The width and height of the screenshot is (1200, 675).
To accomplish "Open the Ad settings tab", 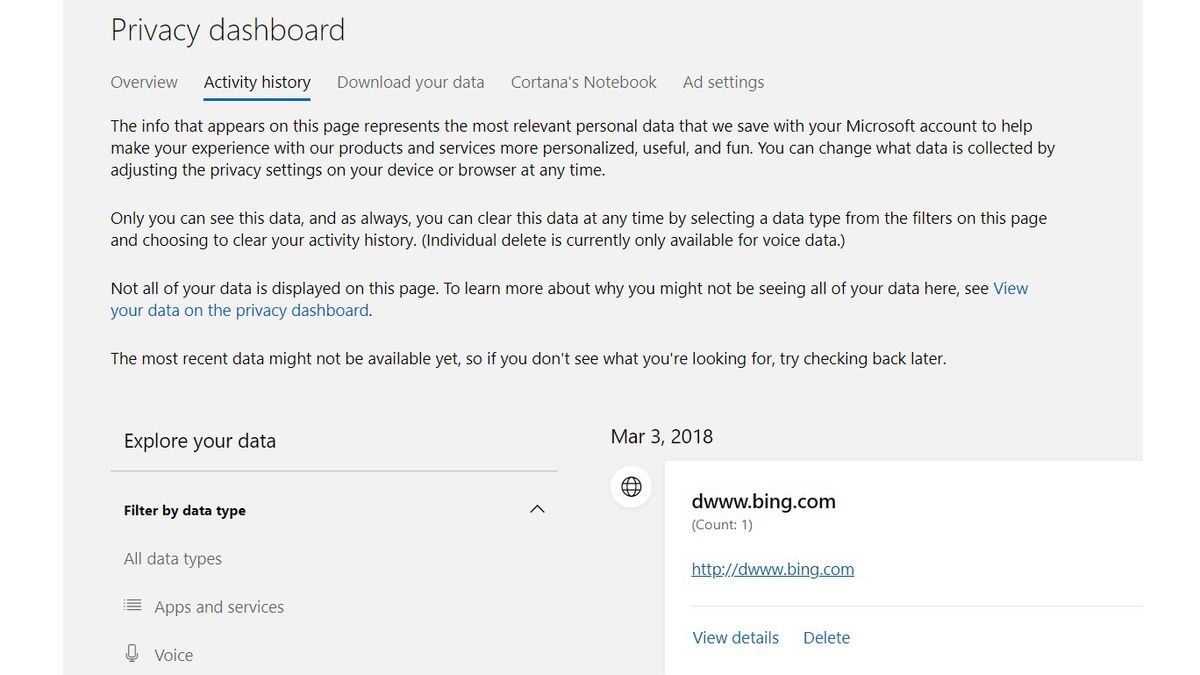I will [x=723, y=82].
